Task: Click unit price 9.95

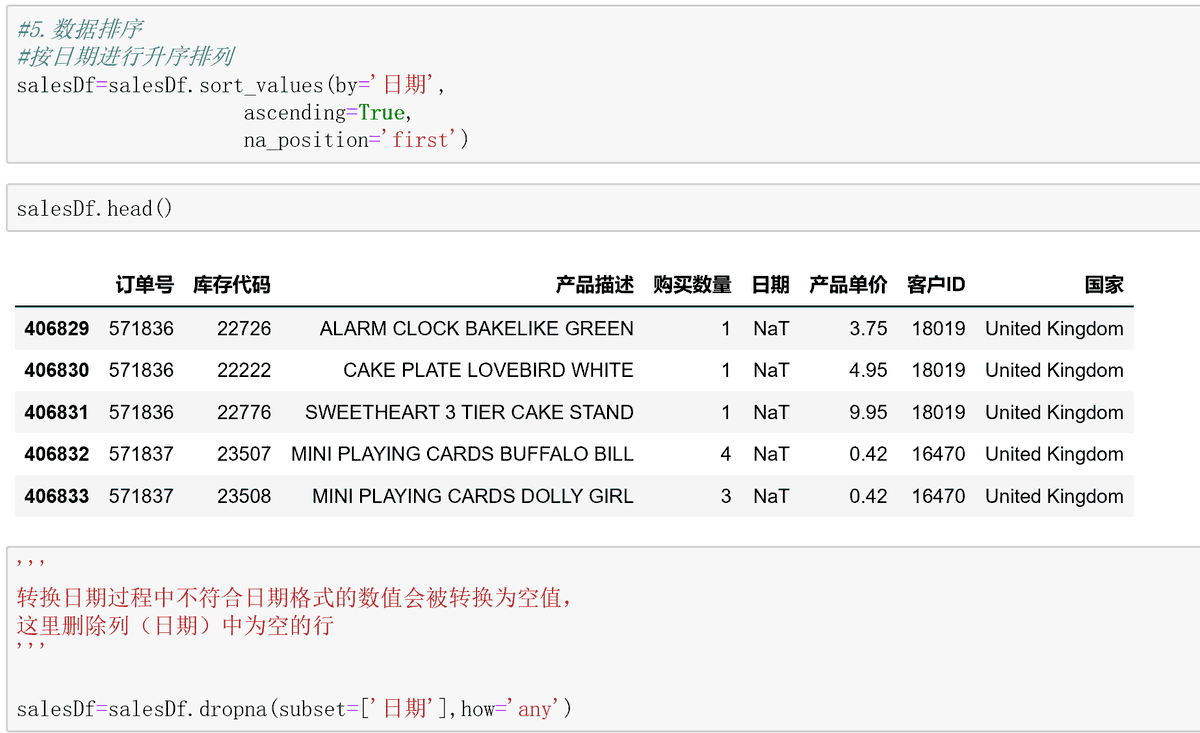Action: (868, 412)
